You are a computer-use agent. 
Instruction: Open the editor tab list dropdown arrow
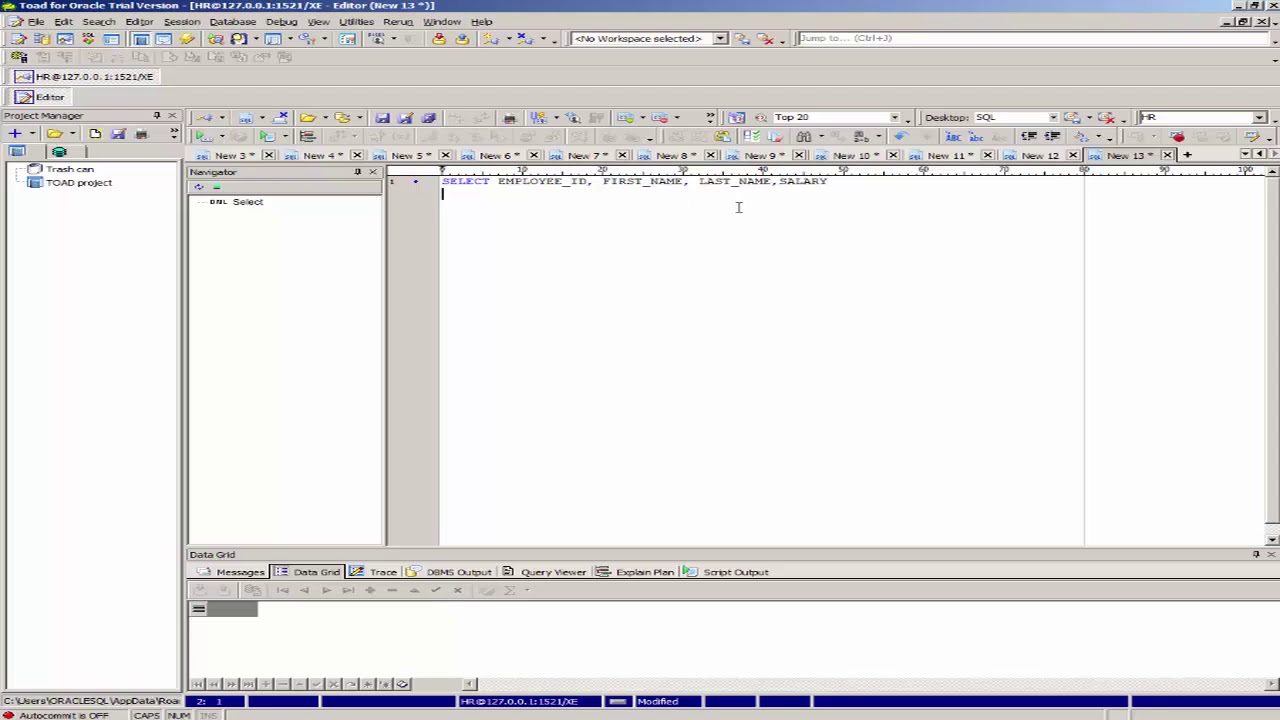(1246, 154)
